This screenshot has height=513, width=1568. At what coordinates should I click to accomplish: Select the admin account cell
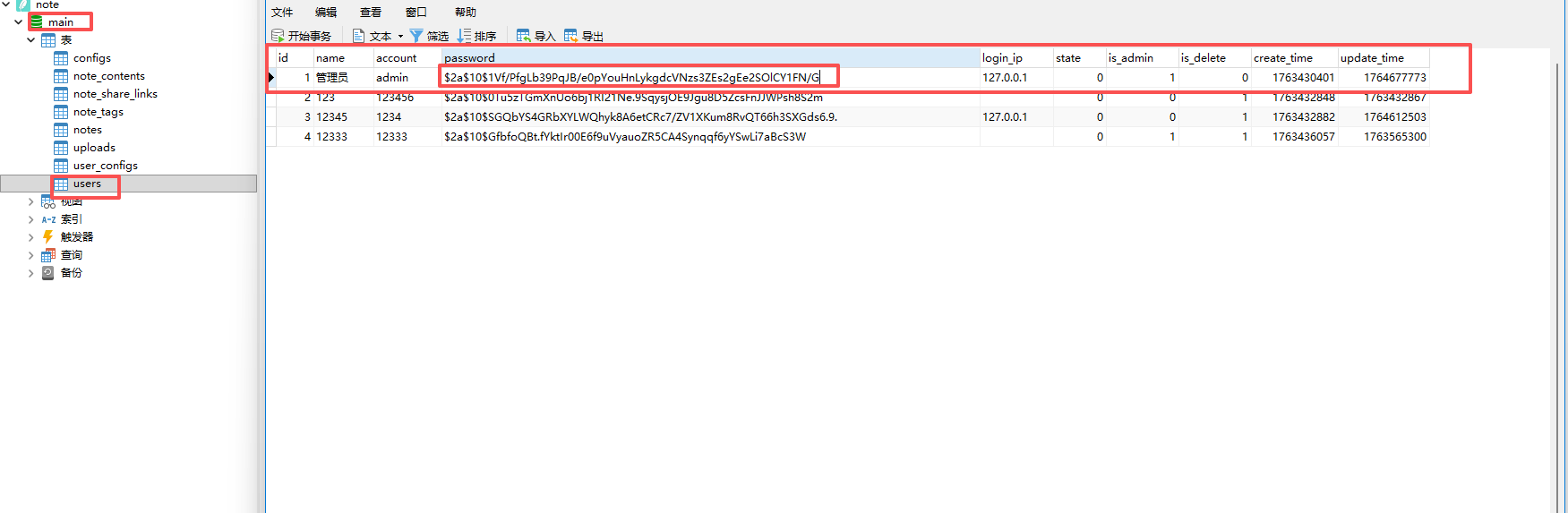coord(407,78)
